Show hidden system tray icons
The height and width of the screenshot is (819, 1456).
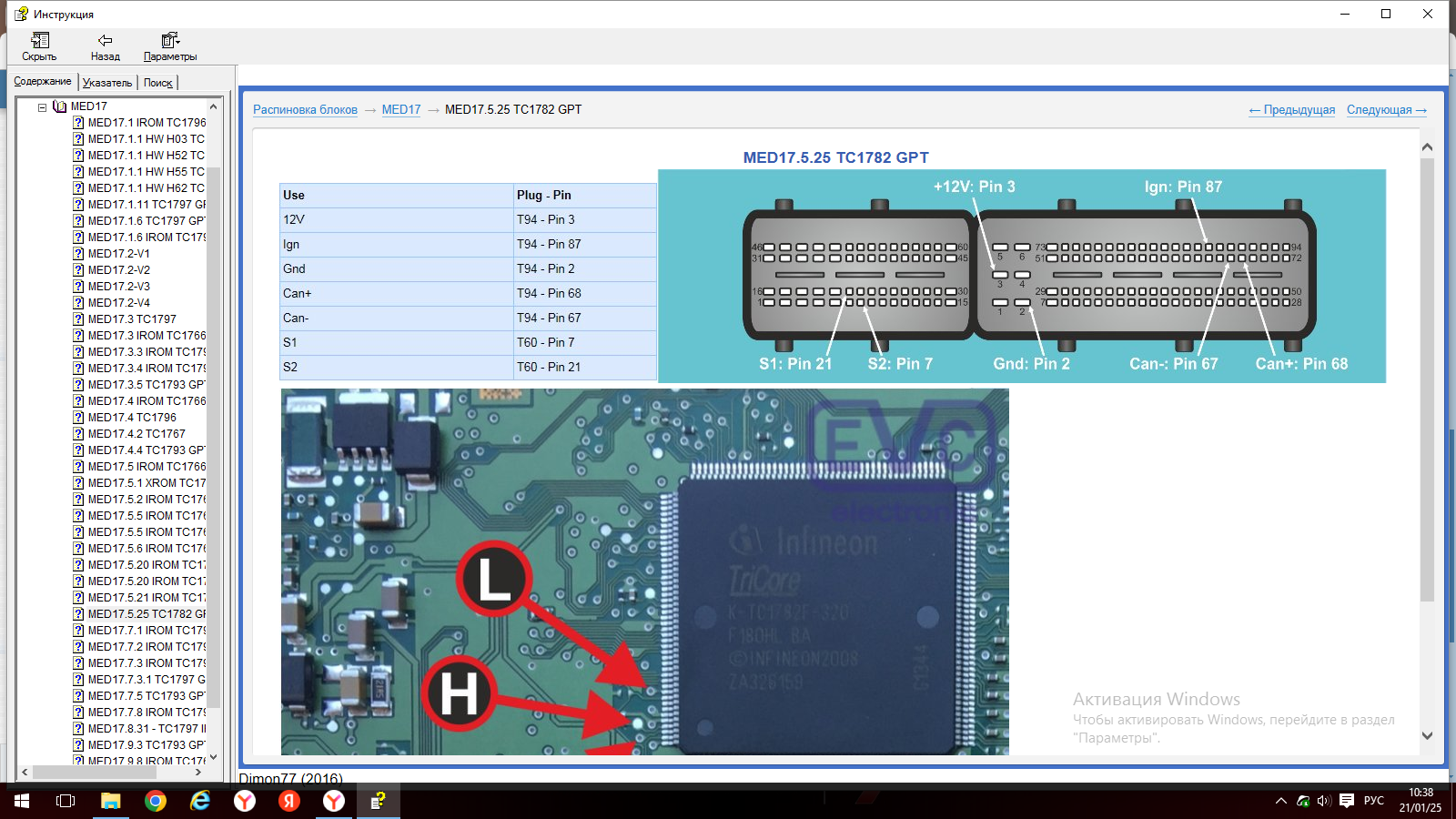[1280, 801]
